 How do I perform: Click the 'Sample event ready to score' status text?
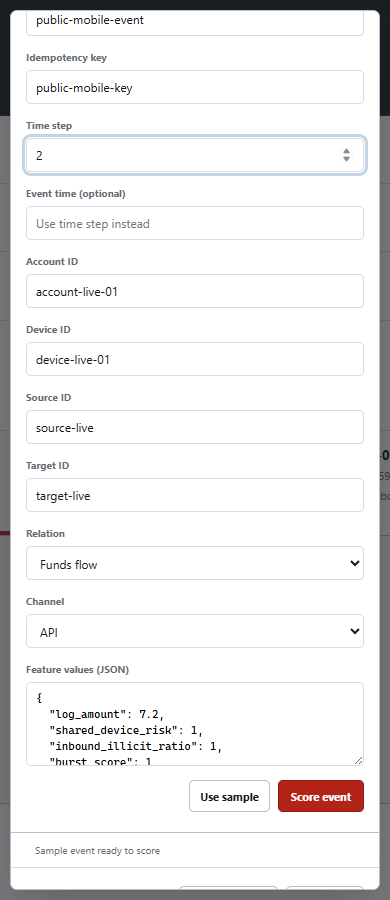98,851
